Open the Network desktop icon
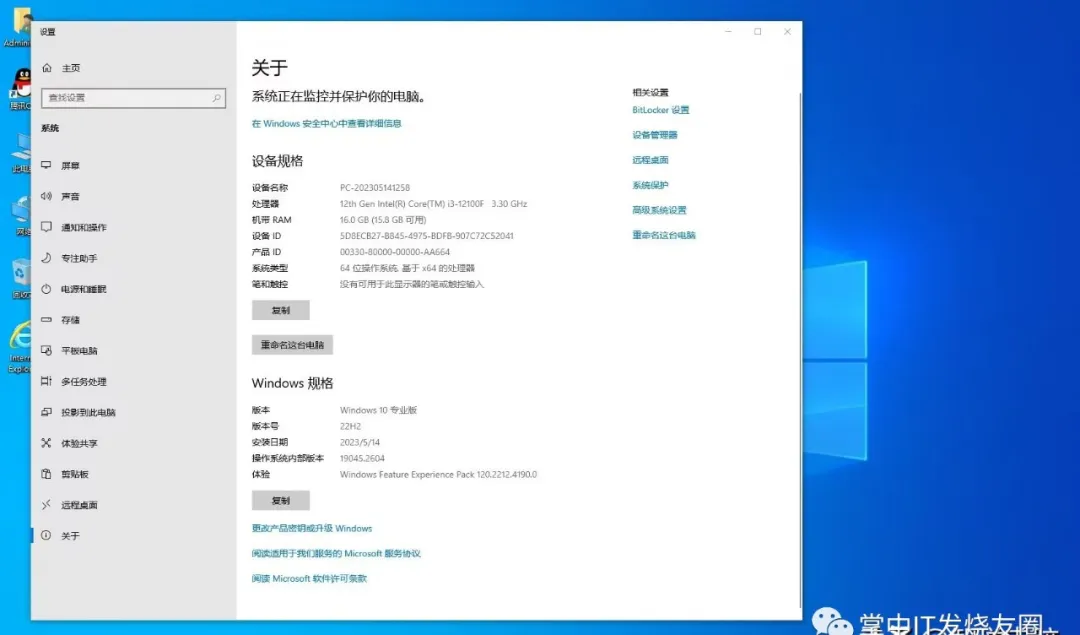 click(22, 216)
